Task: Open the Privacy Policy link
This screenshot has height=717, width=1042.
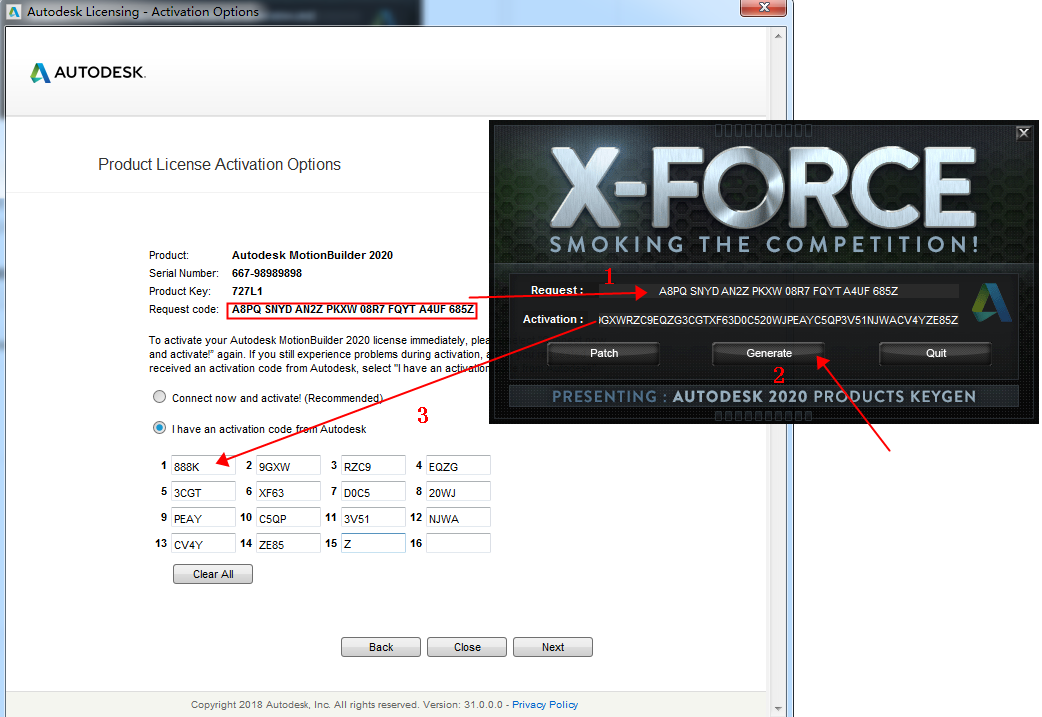Action: [x=545, y=705]
